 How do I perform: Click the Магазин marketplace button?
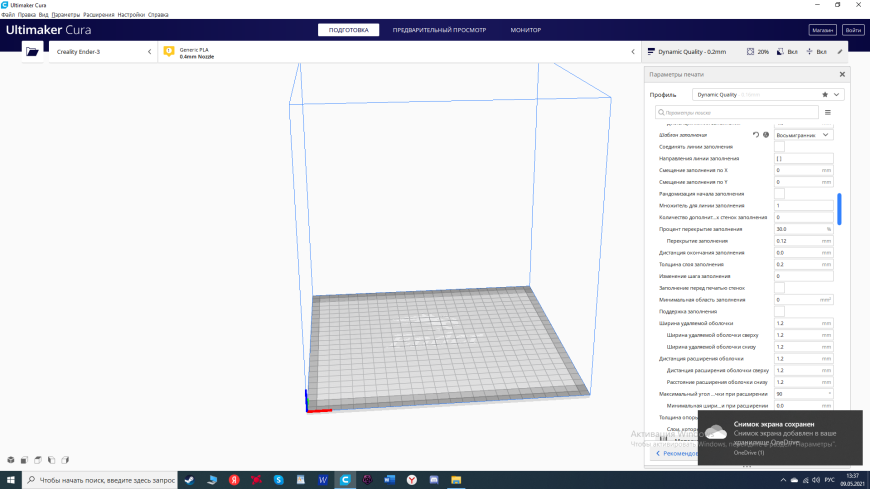point(822,30)
